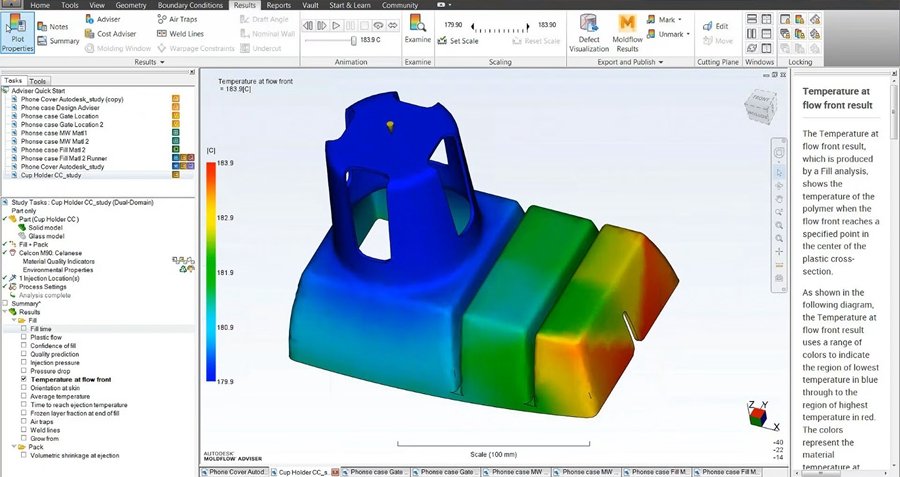Click Moldflow Results export icon
This screenshot has height=477, width=900.
coord(627,33)
